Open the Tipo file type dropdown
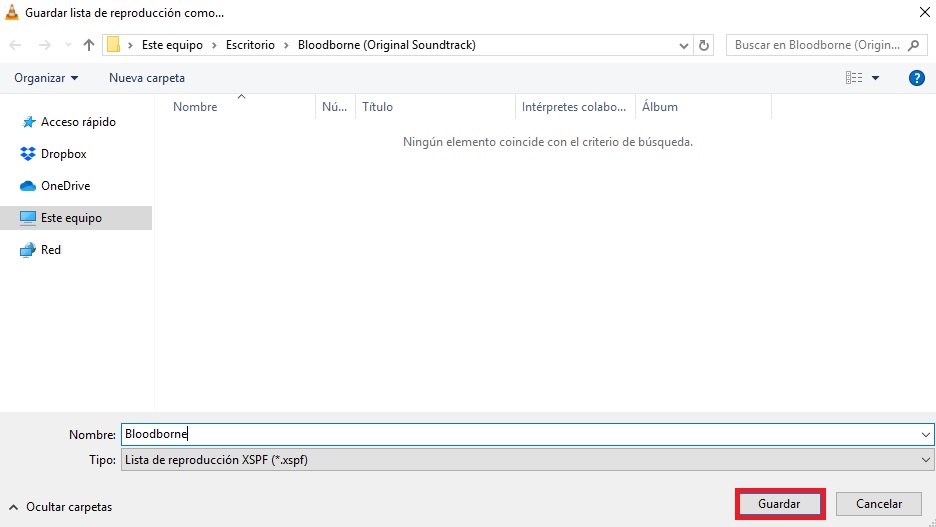The image size is (936, 527). coord(527,460)
